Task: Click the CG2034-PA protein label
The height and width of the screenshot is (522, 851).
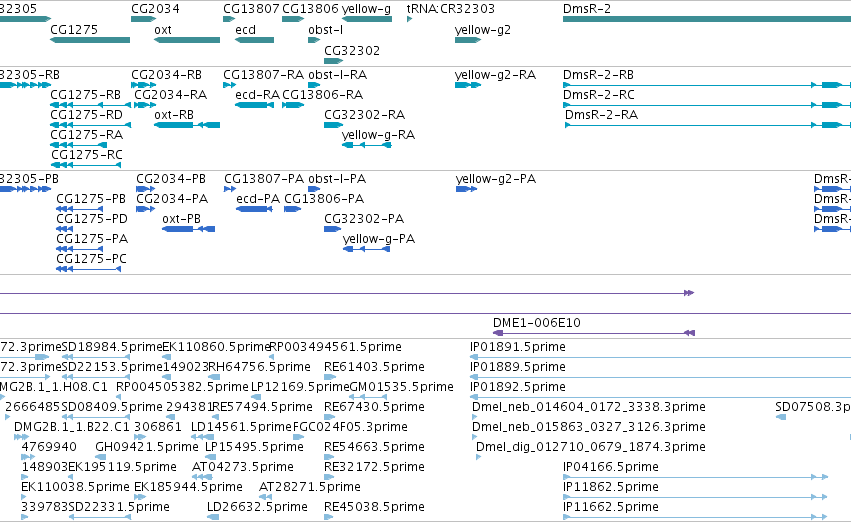Action: (172, 199)
